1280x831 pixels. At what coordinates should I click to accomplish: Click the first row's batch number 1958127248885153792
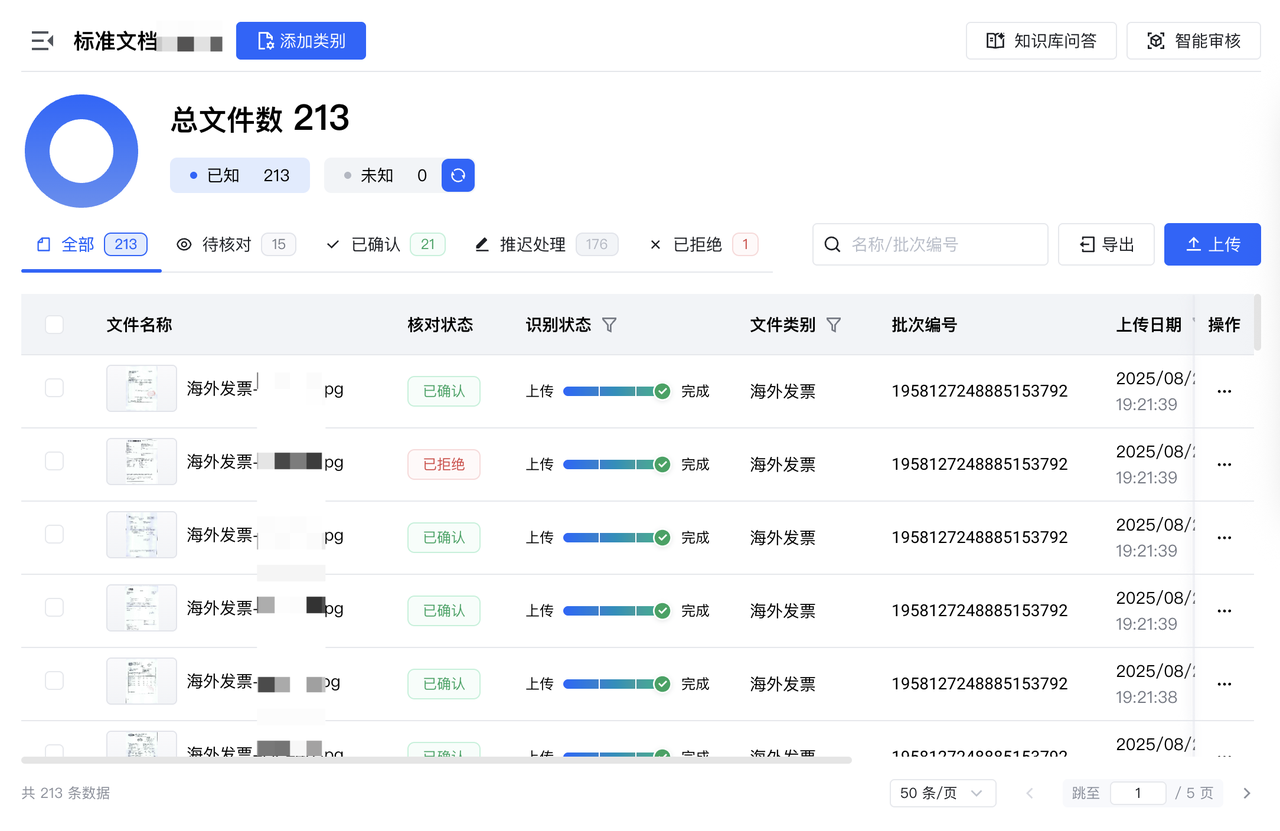pyautogui.click(x=980, y=391)
